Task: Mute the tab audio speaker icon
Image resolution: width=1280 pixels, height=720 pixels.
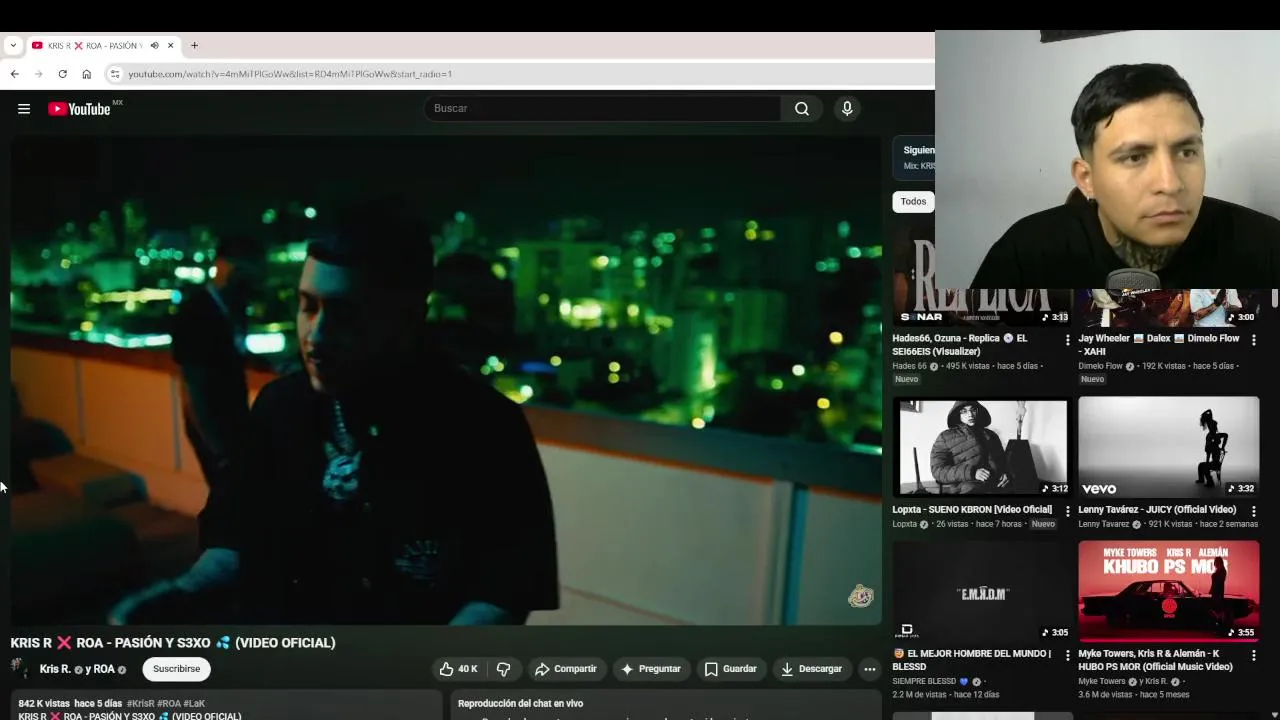Action: (x=154, y=45)
